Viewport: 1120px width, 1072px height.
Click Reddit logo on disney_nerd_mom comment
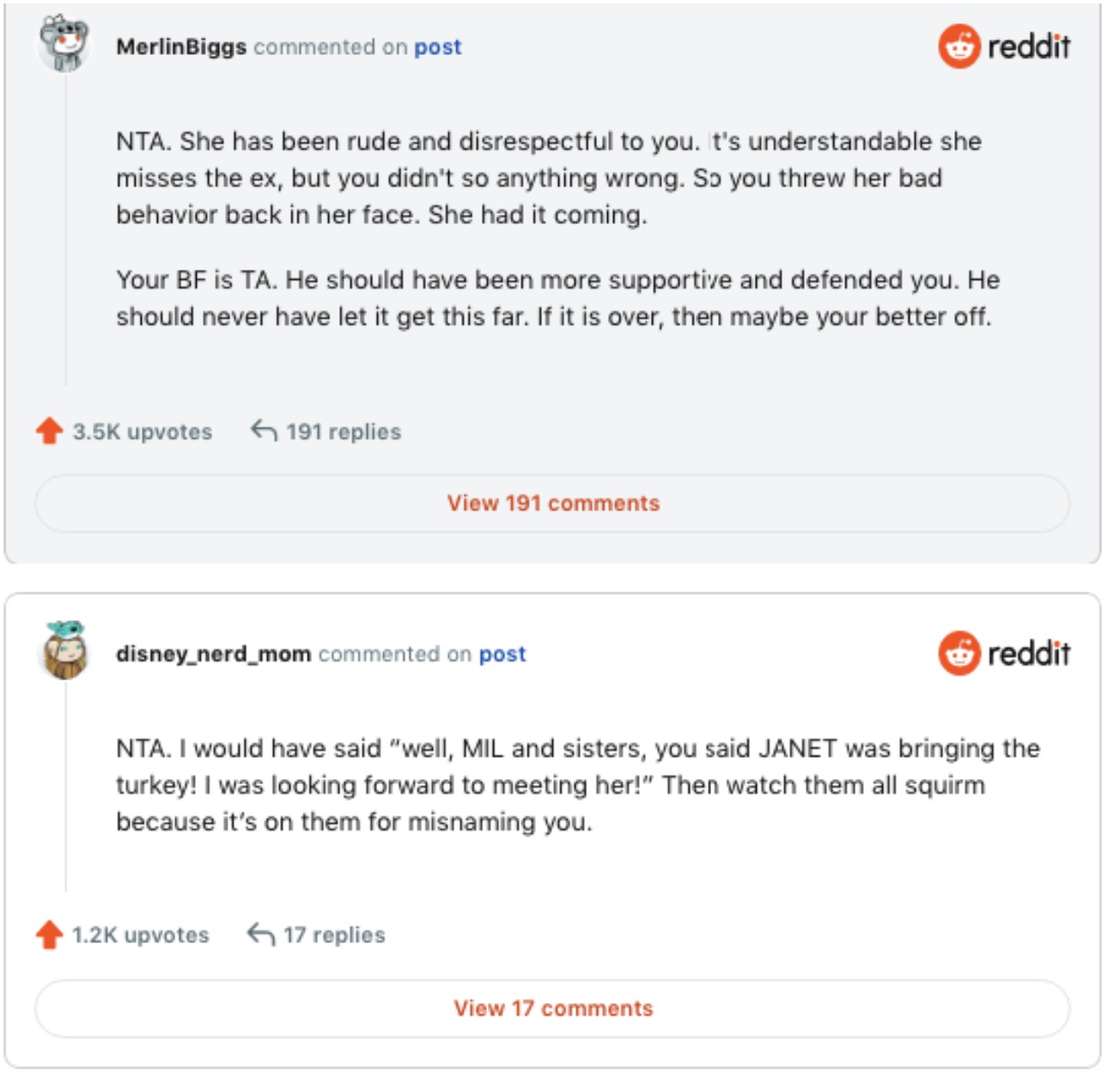(x=1004, y=654)
